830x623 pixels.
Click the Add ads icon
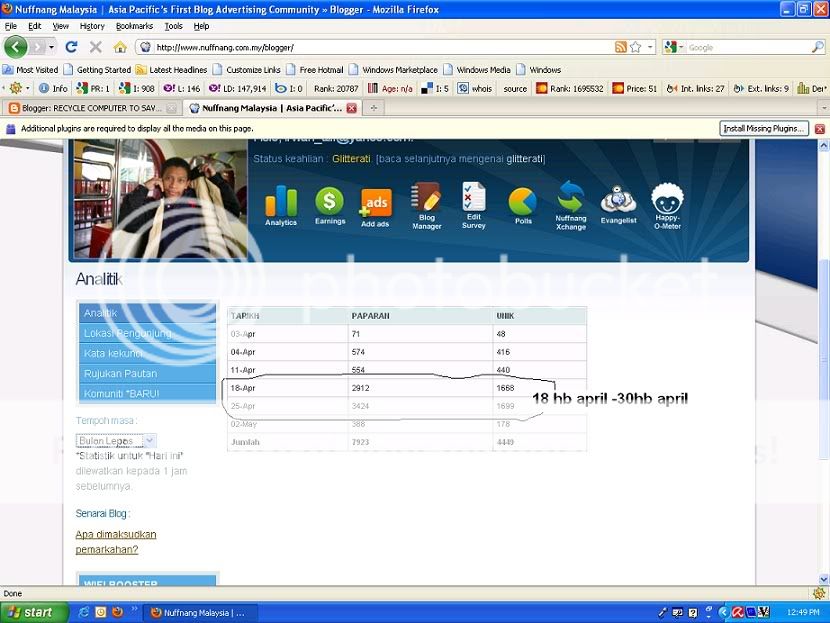coord(375,207)
